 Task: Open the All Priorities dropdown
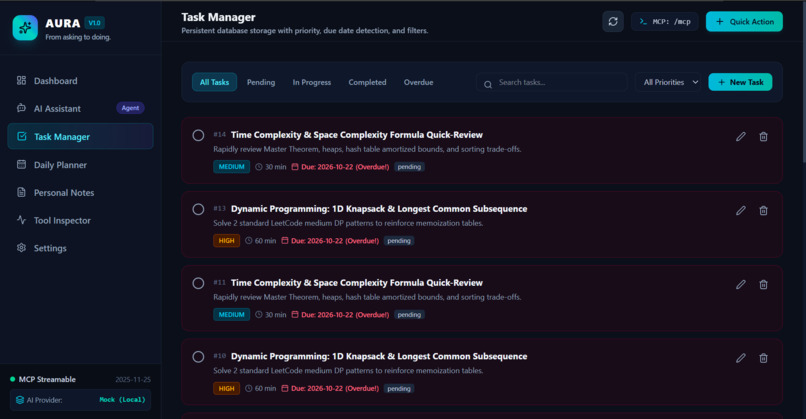pos(668,82)
